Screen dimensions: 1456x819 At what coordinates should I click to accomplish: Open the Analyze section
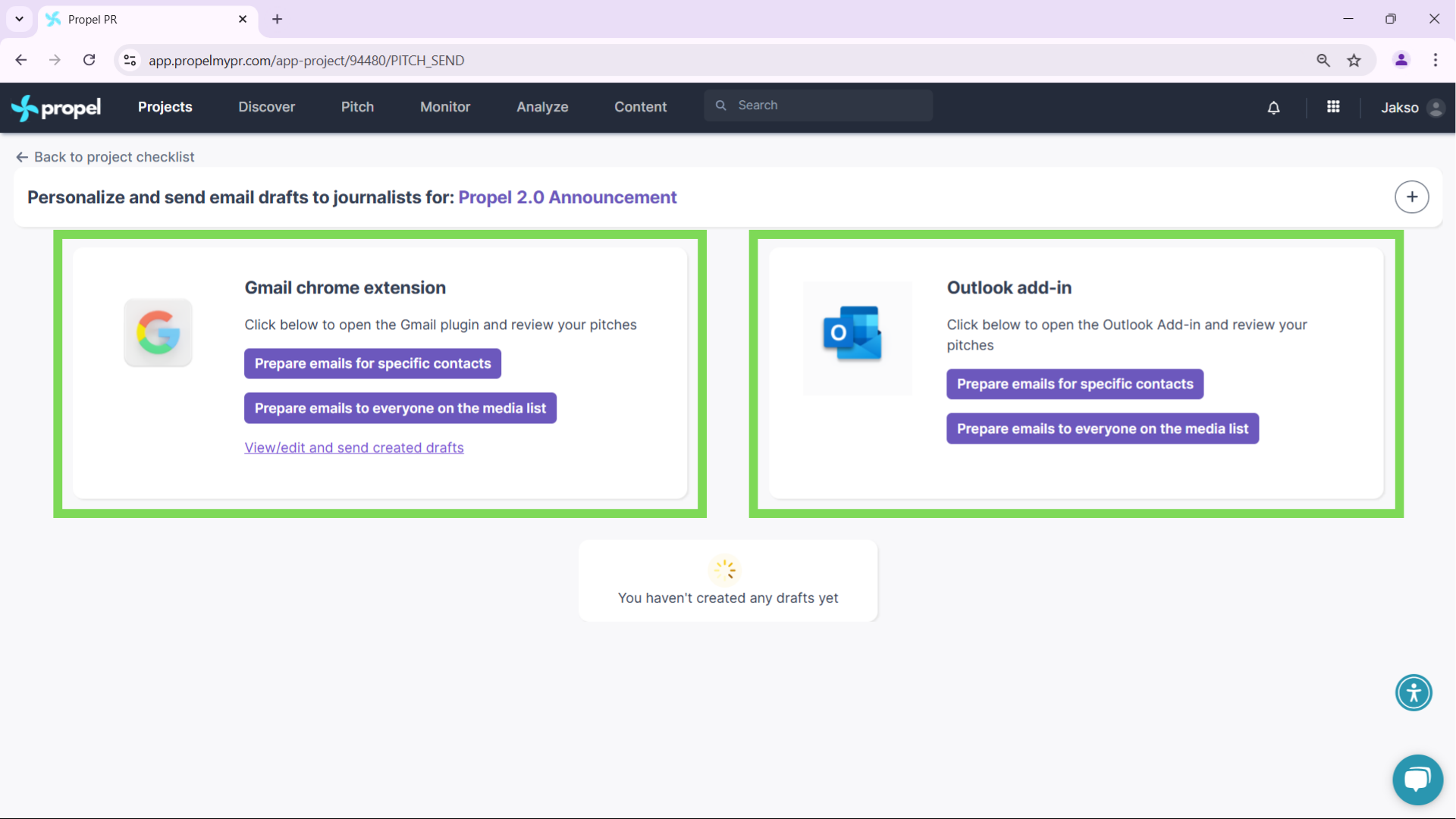pos(542,107)
